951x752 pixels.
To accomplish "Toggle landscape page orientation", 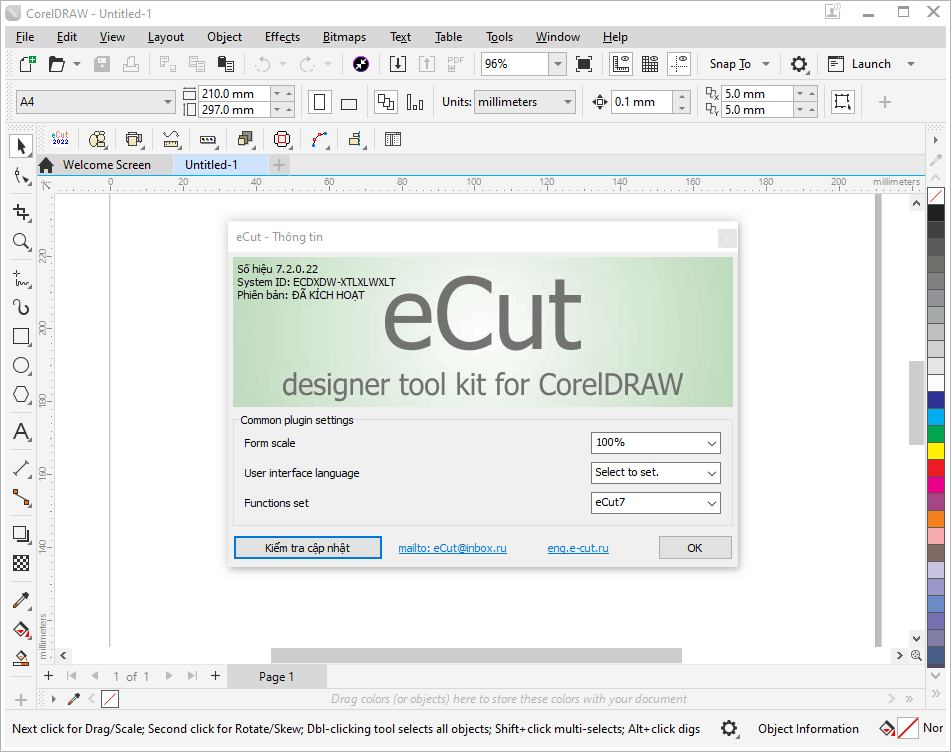I will pyautogui.click(x=347, y=101).
